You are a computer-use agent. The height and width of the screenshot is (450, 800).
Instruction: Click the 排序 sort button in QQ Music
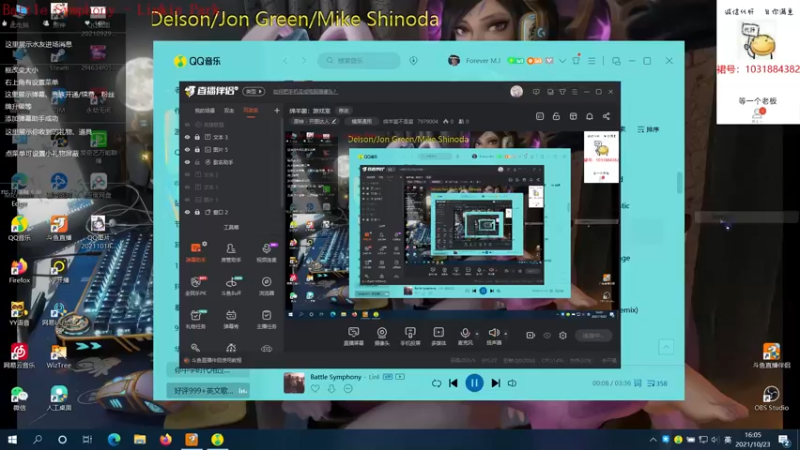click(x=648, y=130)
